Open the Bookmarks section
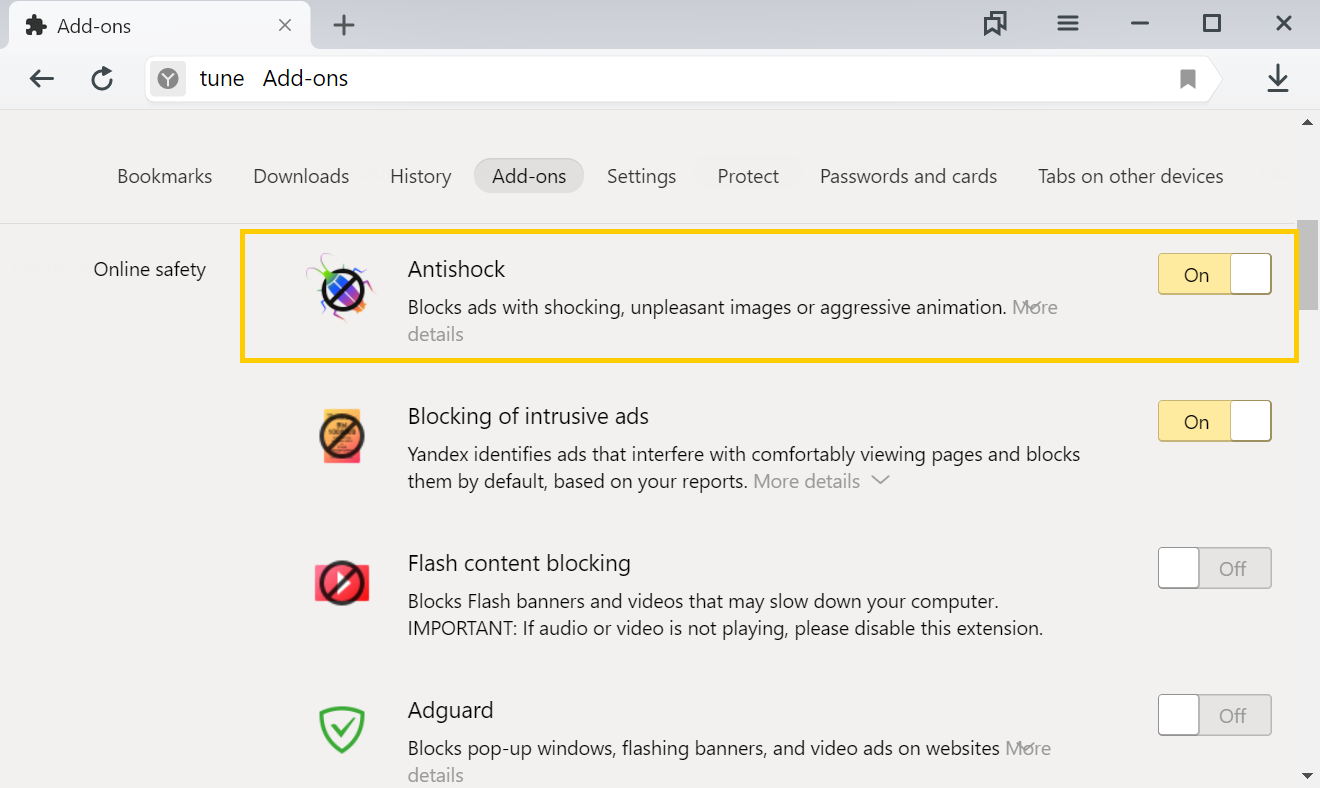 pyautogui.click(x=165, y=176)
